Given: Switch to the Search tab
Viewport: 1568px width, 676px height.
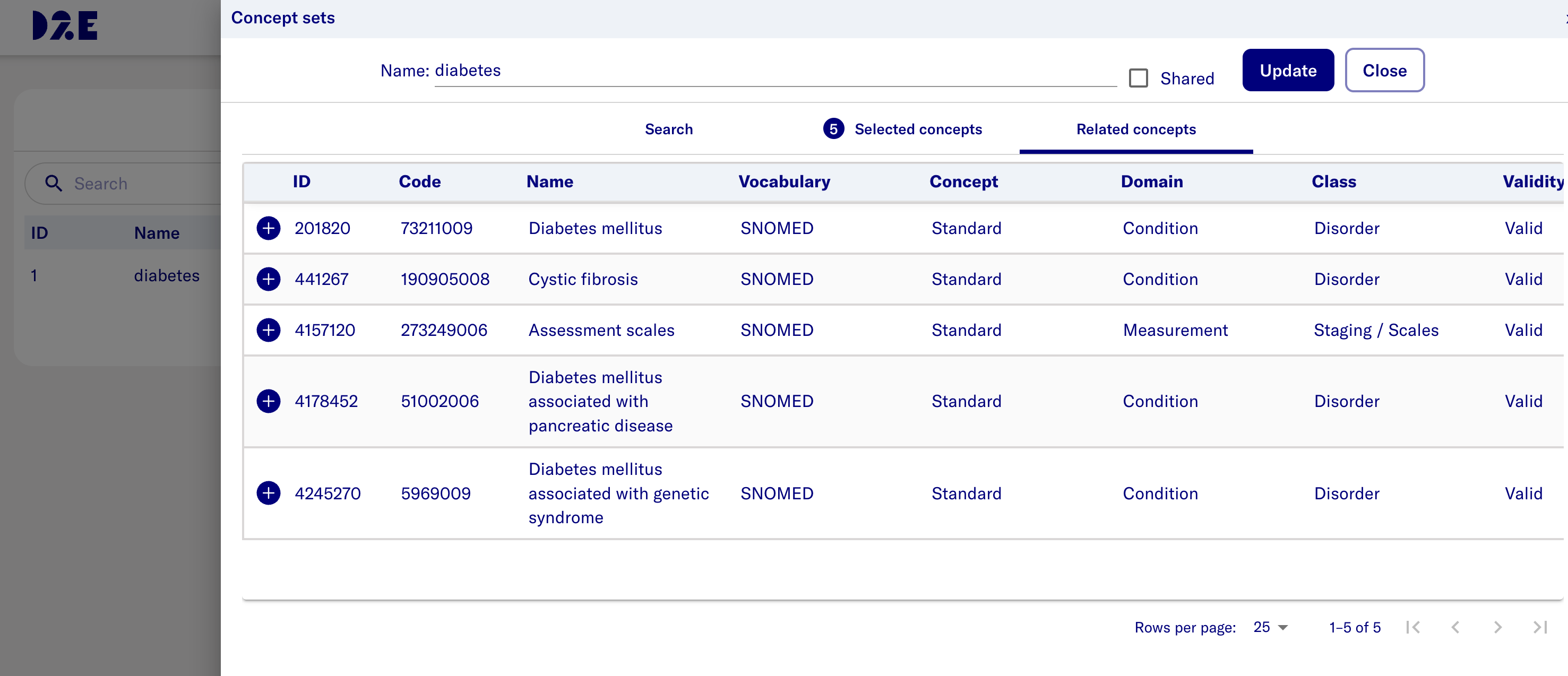Looking at the screenshot, I should pos(668,129).
